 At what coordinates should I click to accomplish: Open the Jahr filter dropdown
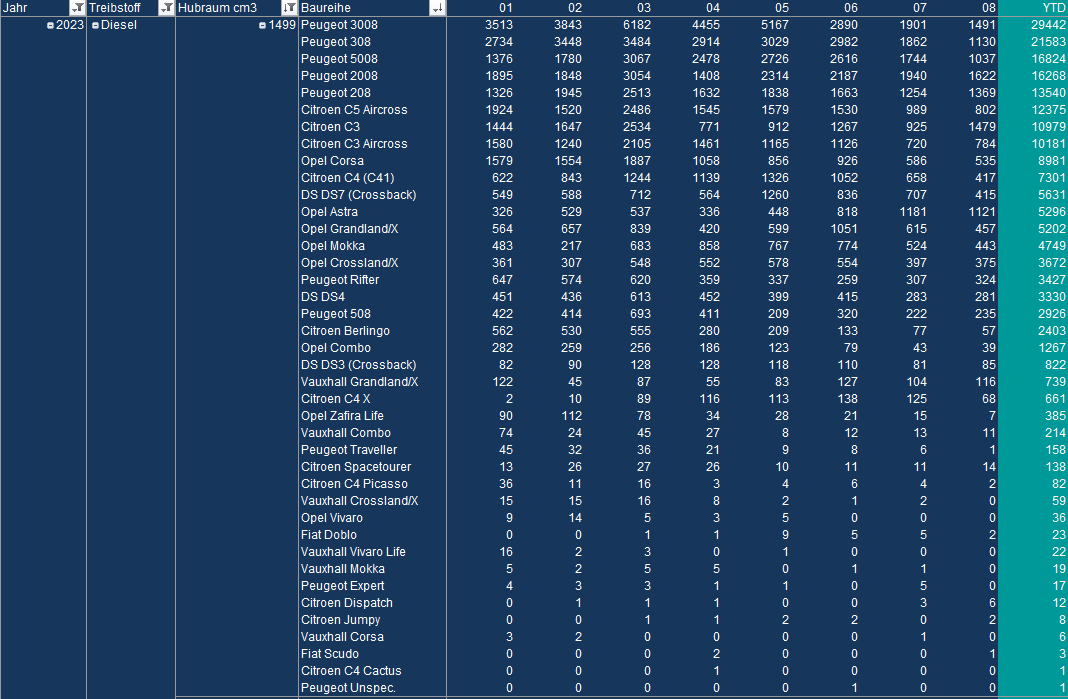click(x=77, y=8)
